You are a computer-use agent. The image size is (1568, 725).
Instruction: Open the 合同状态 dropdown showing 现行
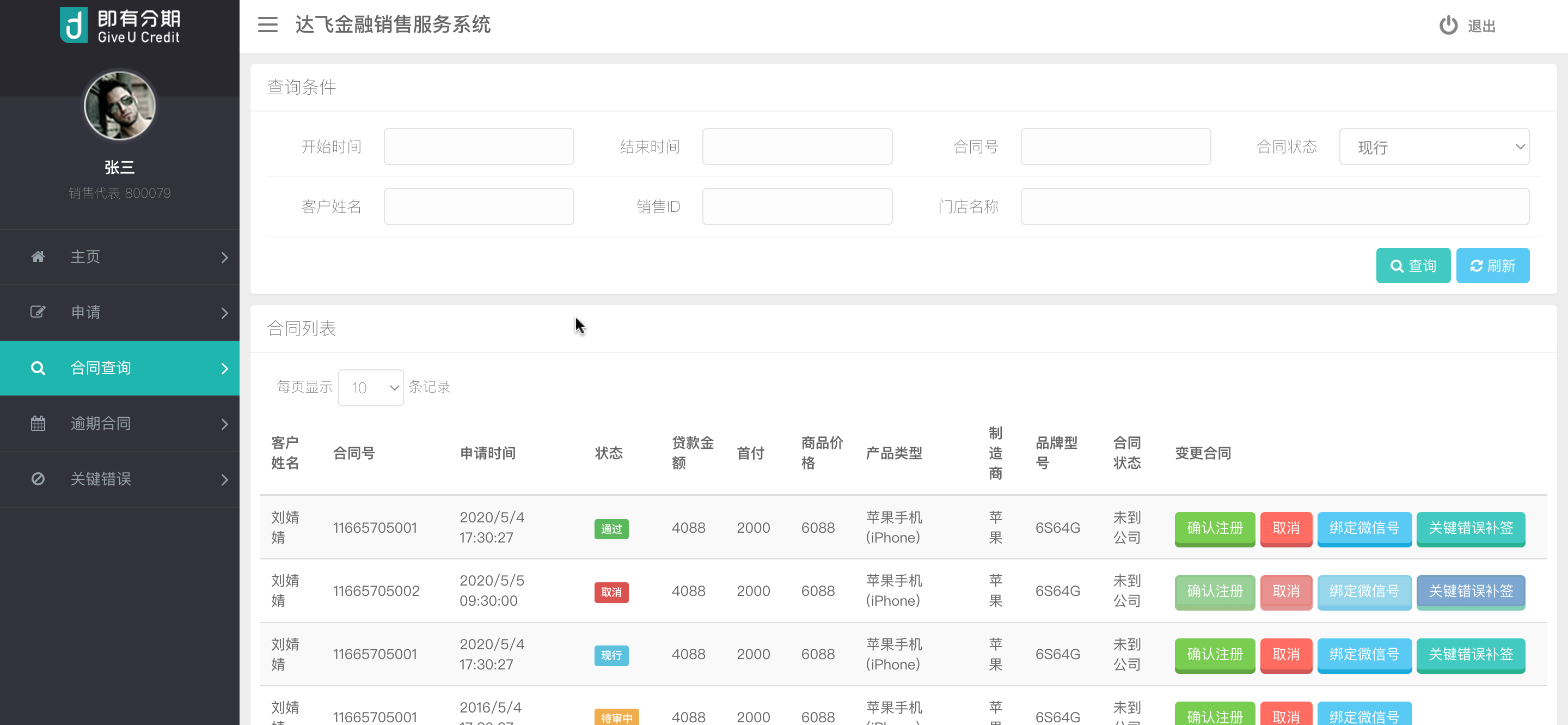point(1434,147)
